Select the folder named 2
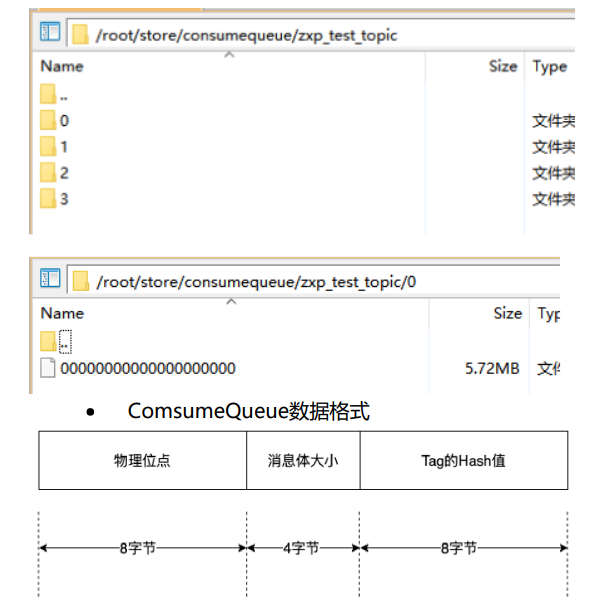607x600 pixels. 64,173
